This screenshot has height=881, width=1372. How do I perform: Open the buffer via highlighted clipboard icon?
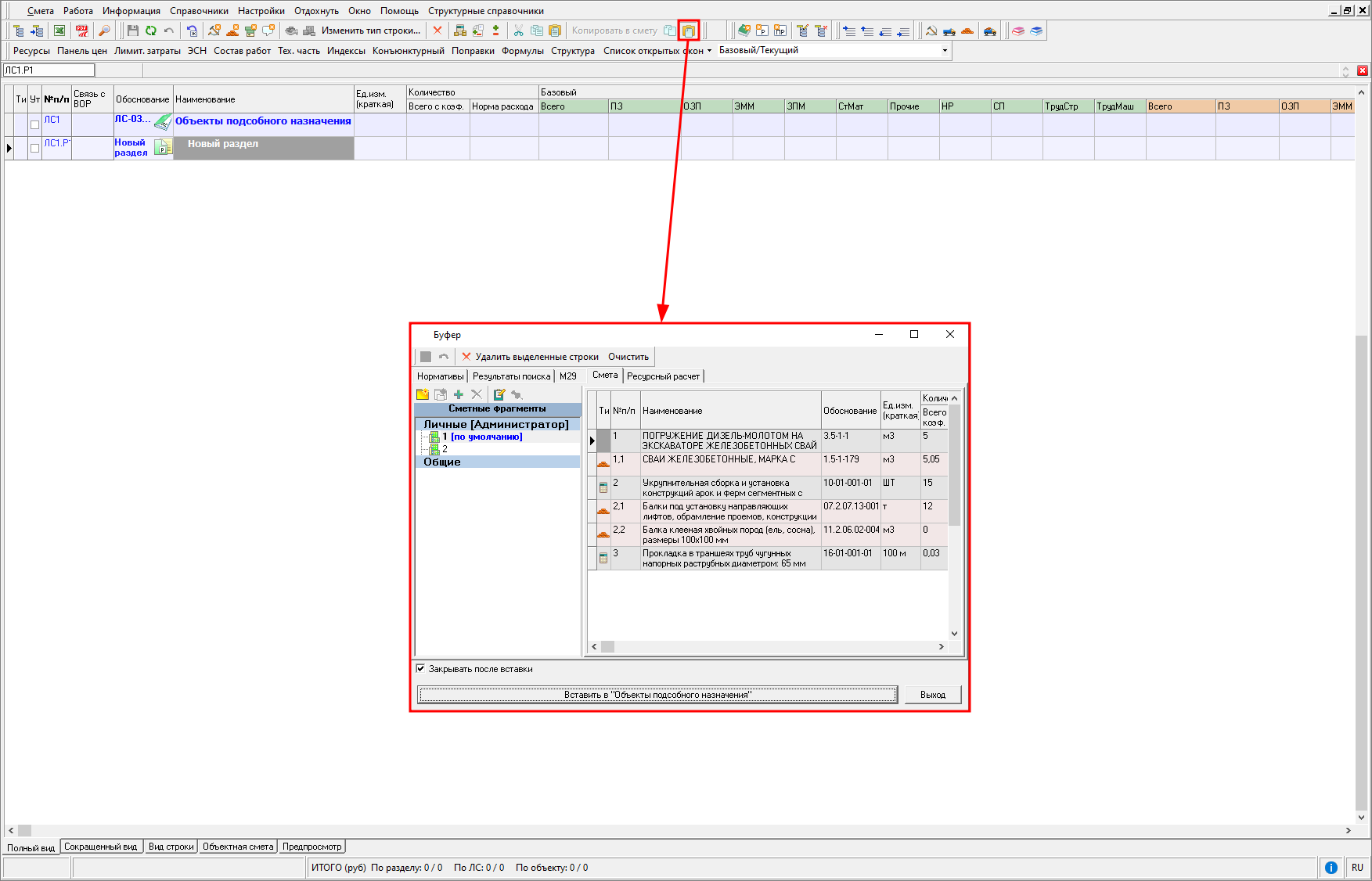[688, 31]
